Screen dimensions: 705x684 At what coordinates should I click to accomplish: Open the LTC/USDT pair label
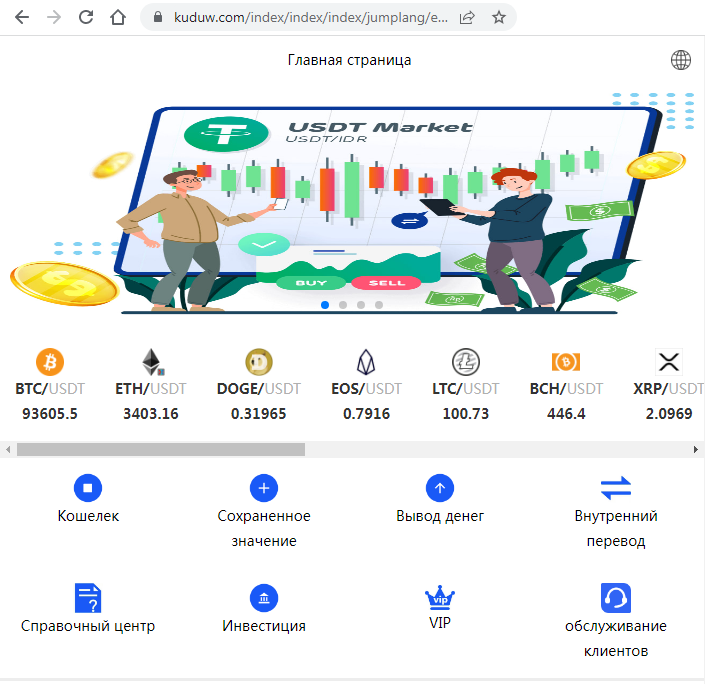click(x=466, y=389)
